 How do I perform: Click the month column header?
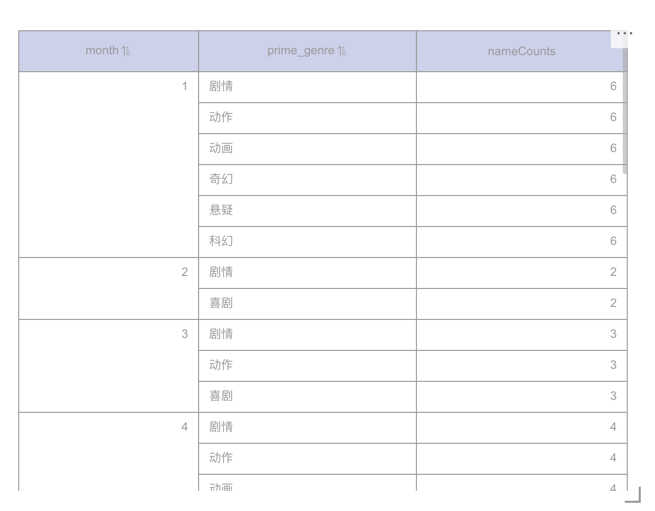tap(102, 51)
